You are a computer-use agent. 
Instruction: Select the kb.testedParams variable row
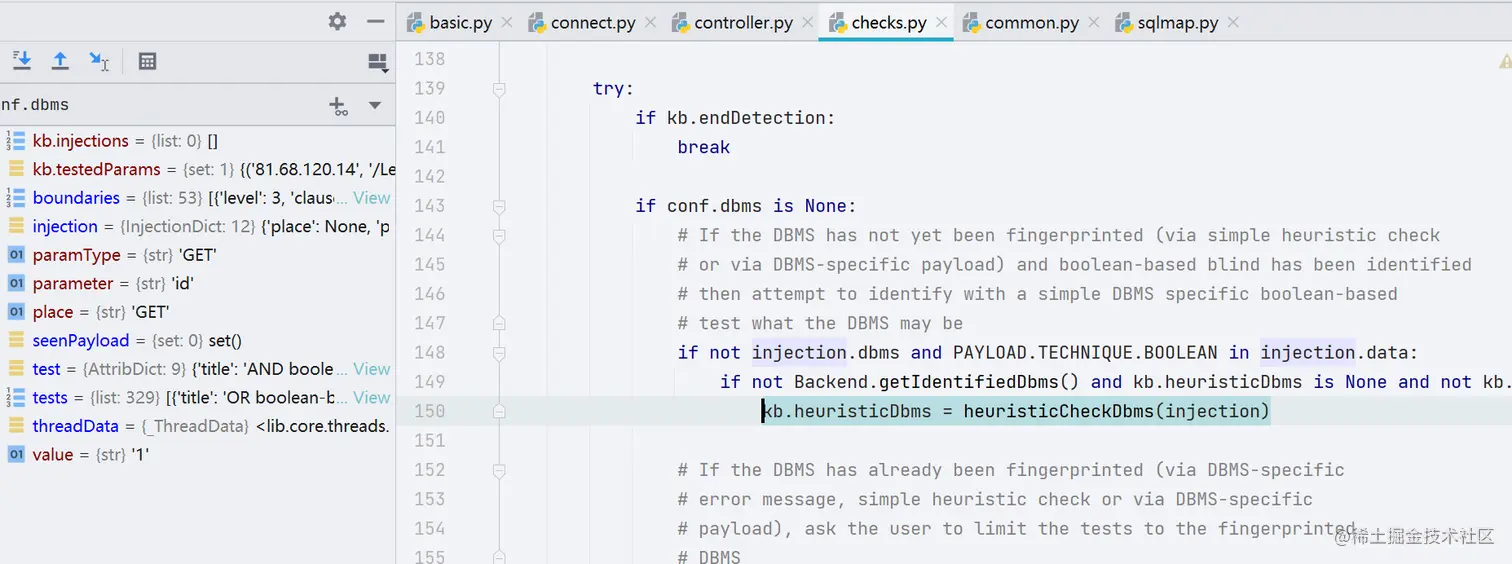tap(198, 169)
